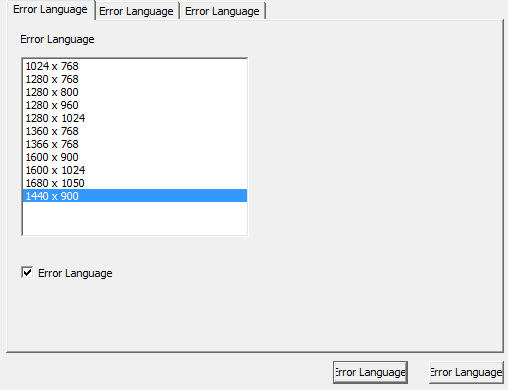Select 1280 x 960 from the listbox
The image size is (508, 390).
click(135, 105)
